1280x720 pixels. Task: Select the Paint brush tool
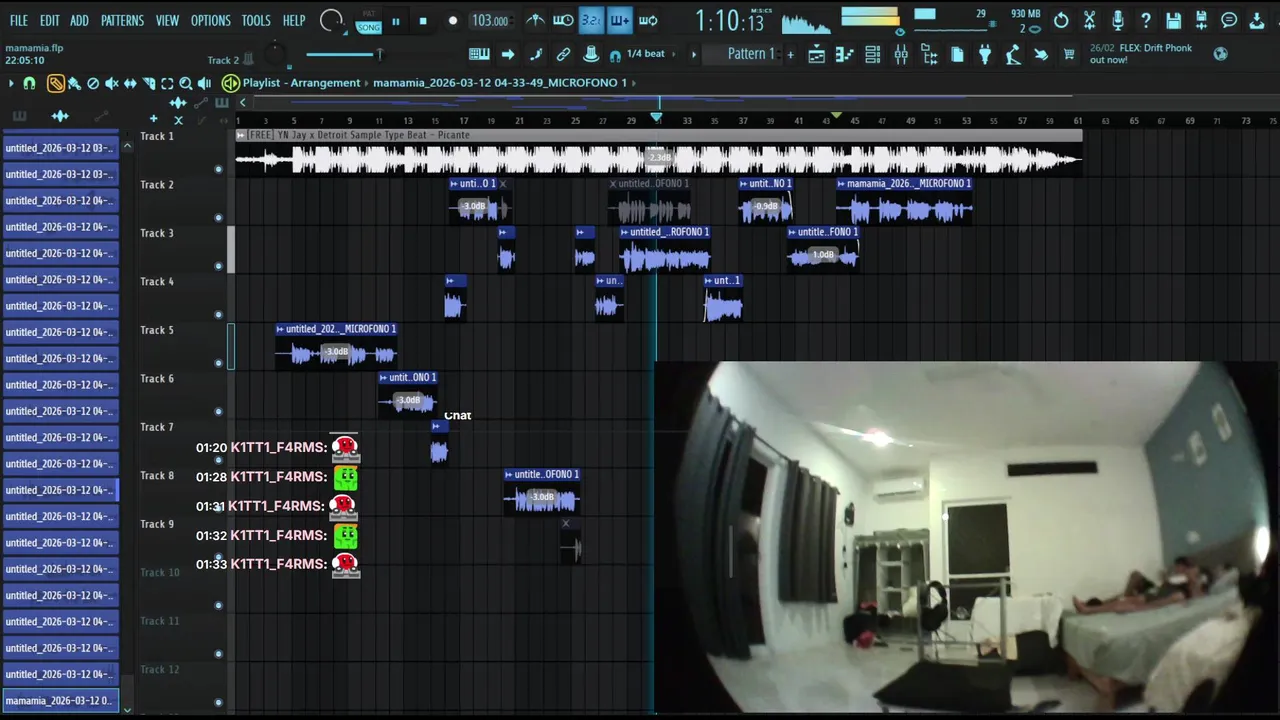tap(74, 83)
